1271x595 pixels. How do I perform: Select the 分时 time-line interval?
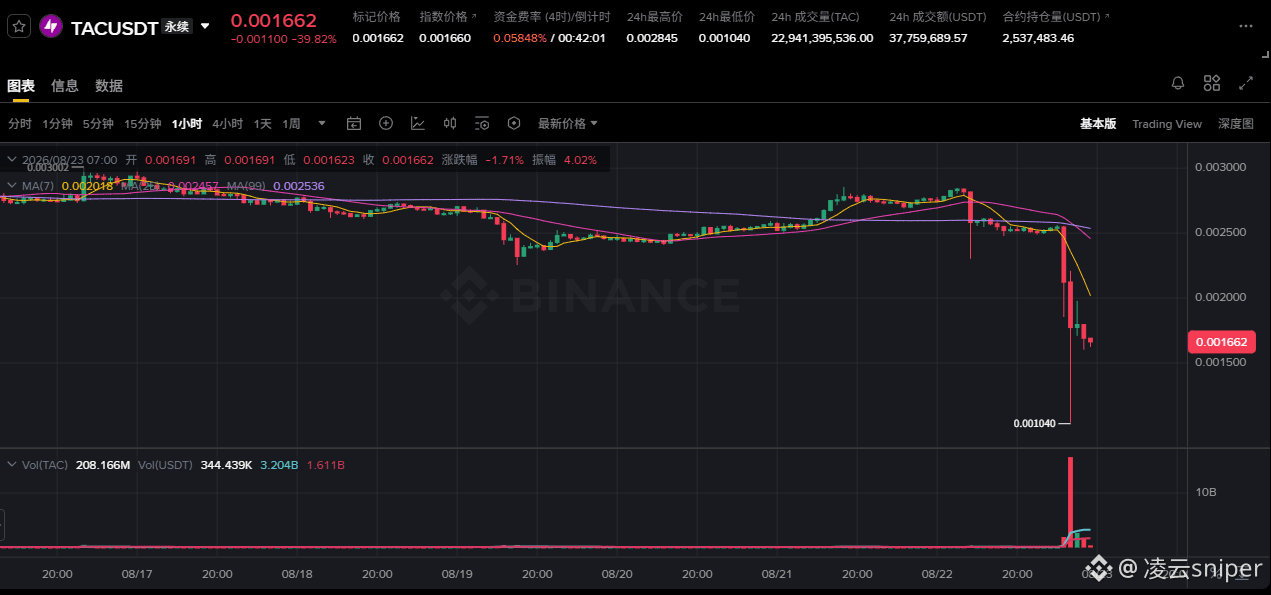pos(20,124)
